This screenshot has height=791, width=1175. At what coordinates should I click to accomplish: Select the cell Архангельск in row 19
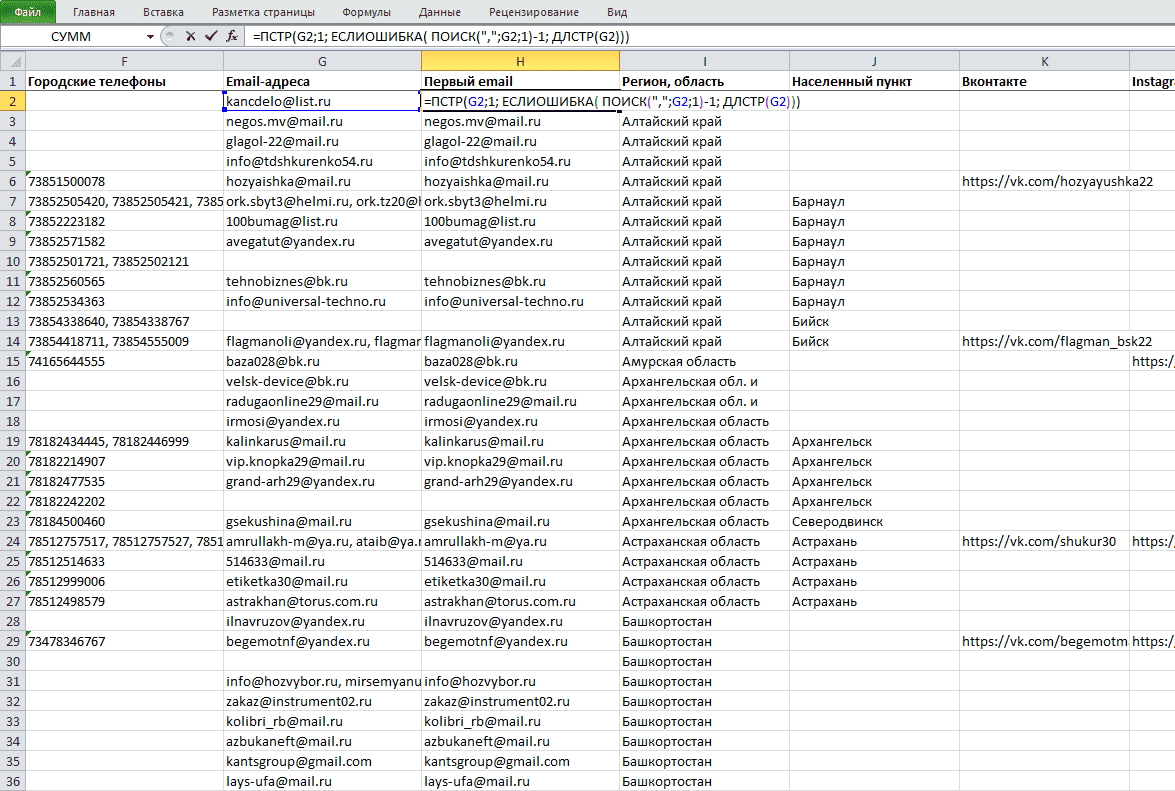(x=874, y=441)
